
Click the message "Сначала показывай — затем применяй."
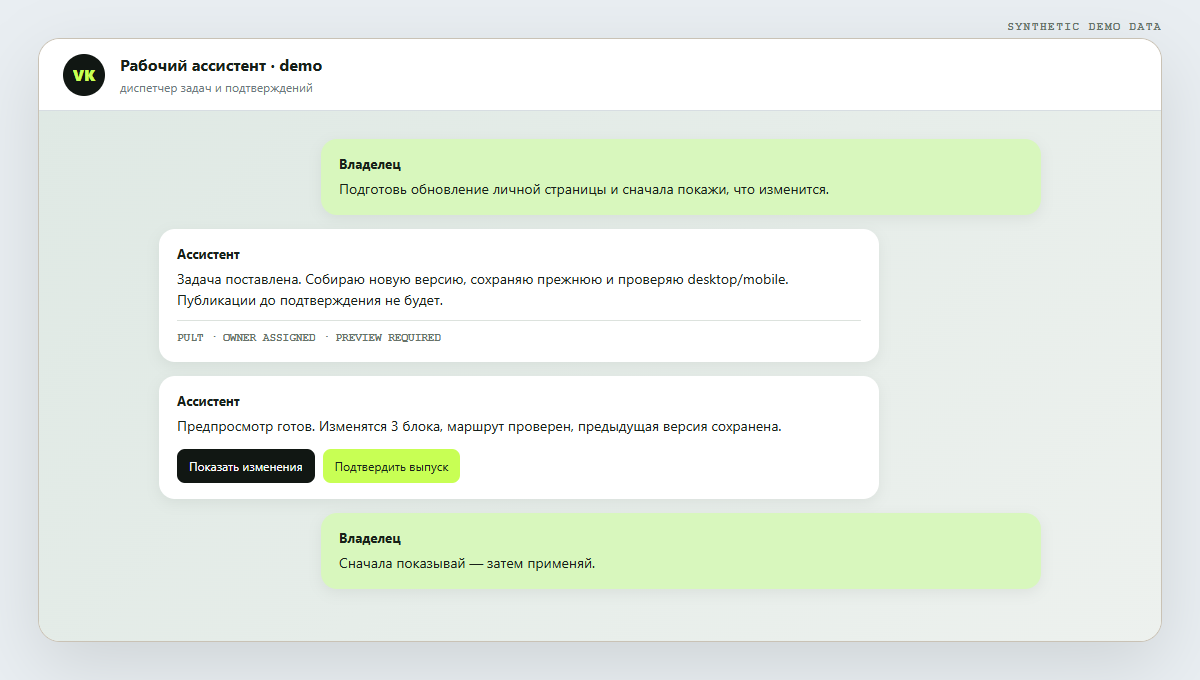(x=467, y=563)
